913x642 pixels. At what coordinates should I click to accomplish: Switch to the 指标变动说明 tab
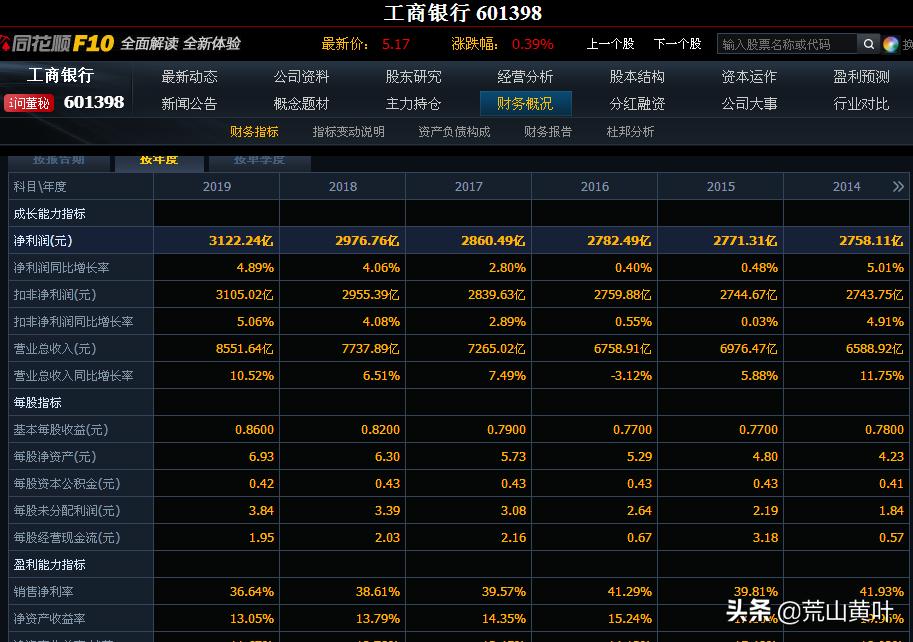348,130
